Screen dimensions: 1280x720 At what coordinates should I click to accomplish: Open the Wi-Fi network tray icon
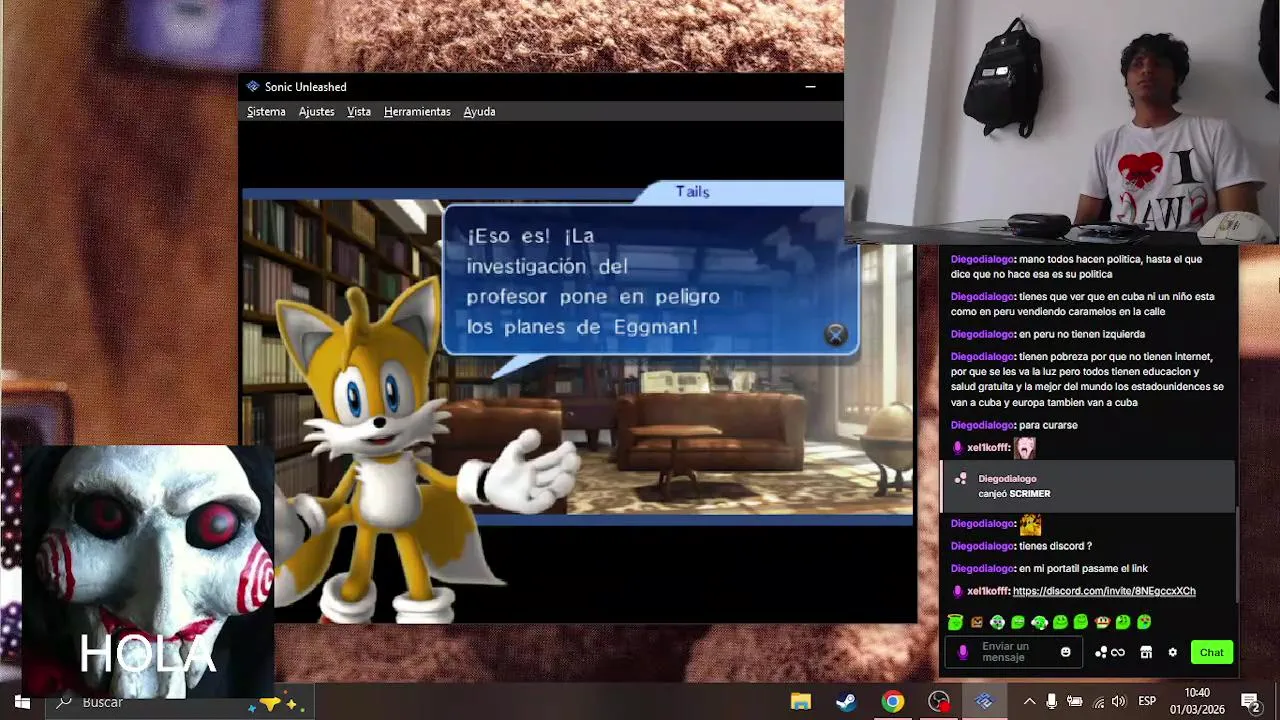click(1097, 702)
